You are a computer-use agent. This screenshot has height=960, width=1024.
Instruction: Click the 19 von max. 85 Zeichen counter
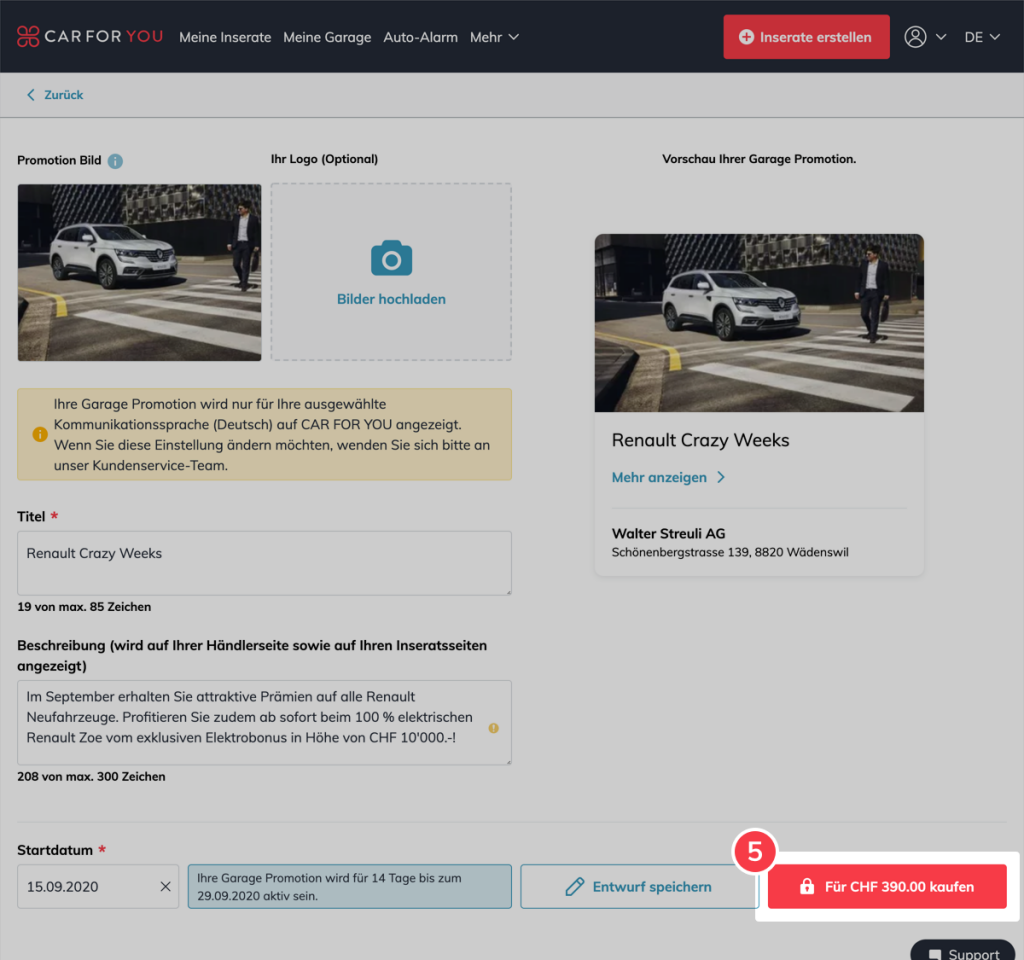pos(84,607)
